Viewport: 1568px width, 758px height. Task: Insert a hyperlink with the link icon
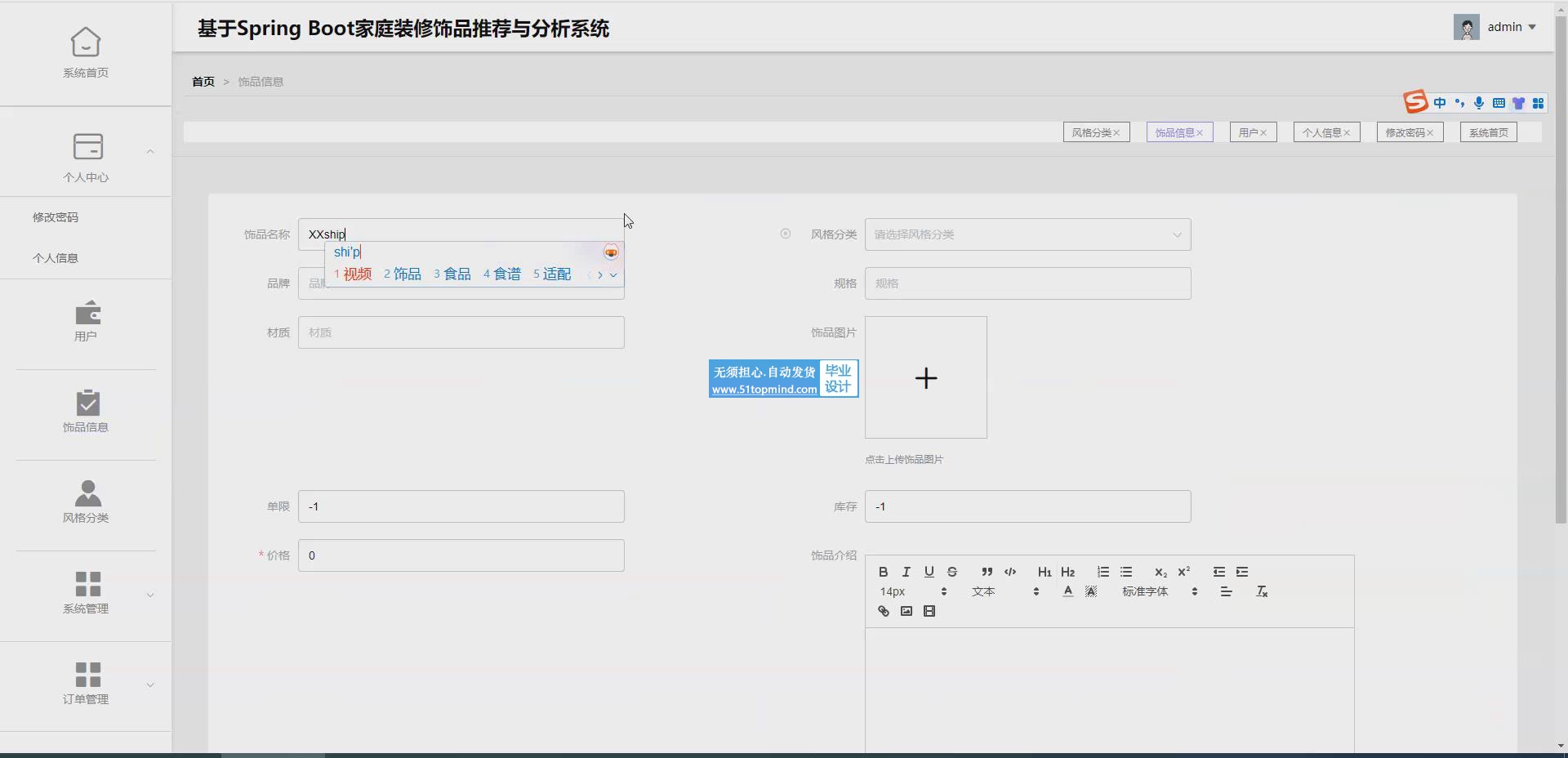tap(883, 611)
